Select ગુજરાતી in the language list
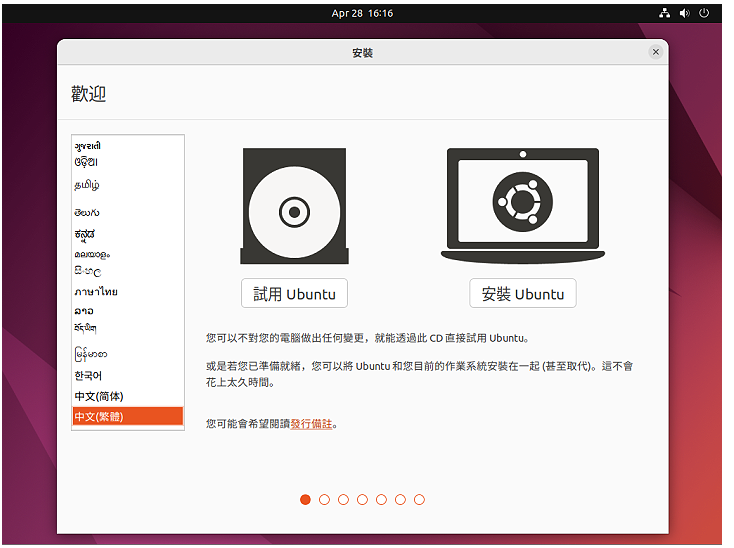This screenshot has height=548, width=734. 128,146
